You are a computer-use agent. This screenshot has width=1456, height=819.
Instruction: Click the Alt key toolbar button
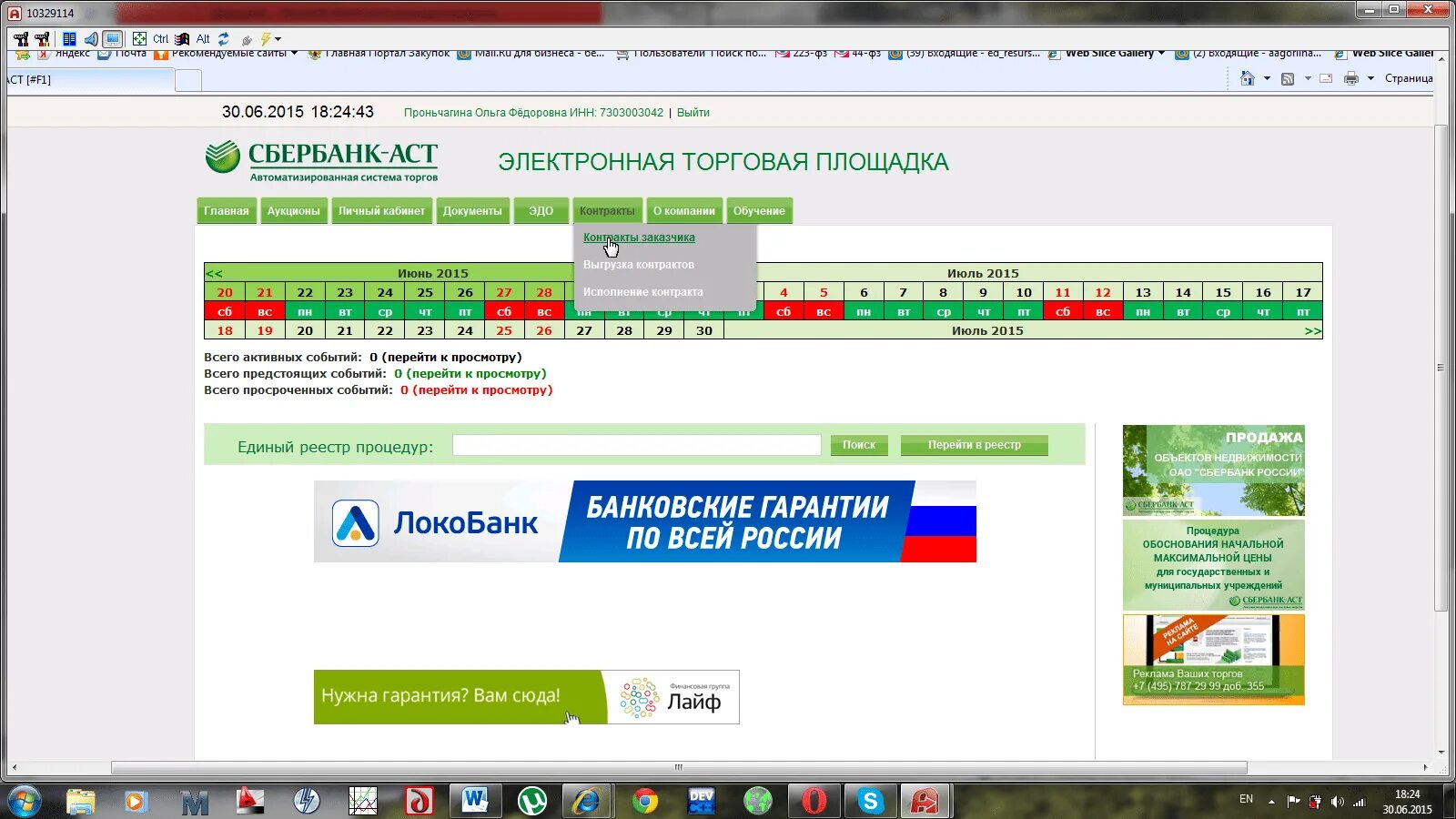tap(203, 39)
